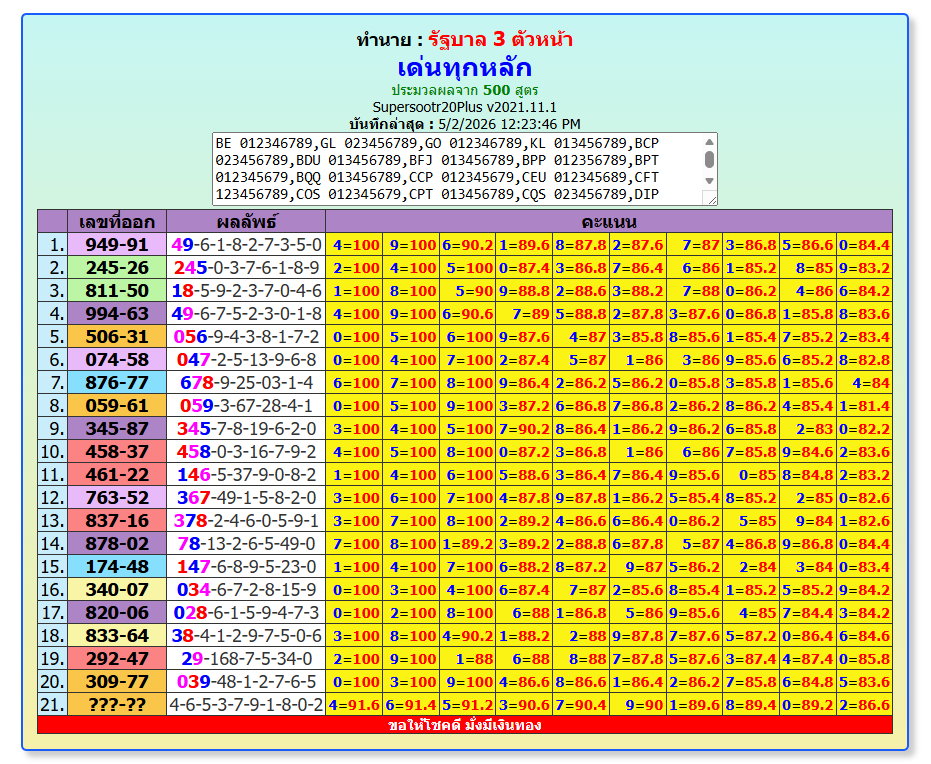Click the drawn number 763-52

(117, 497)
